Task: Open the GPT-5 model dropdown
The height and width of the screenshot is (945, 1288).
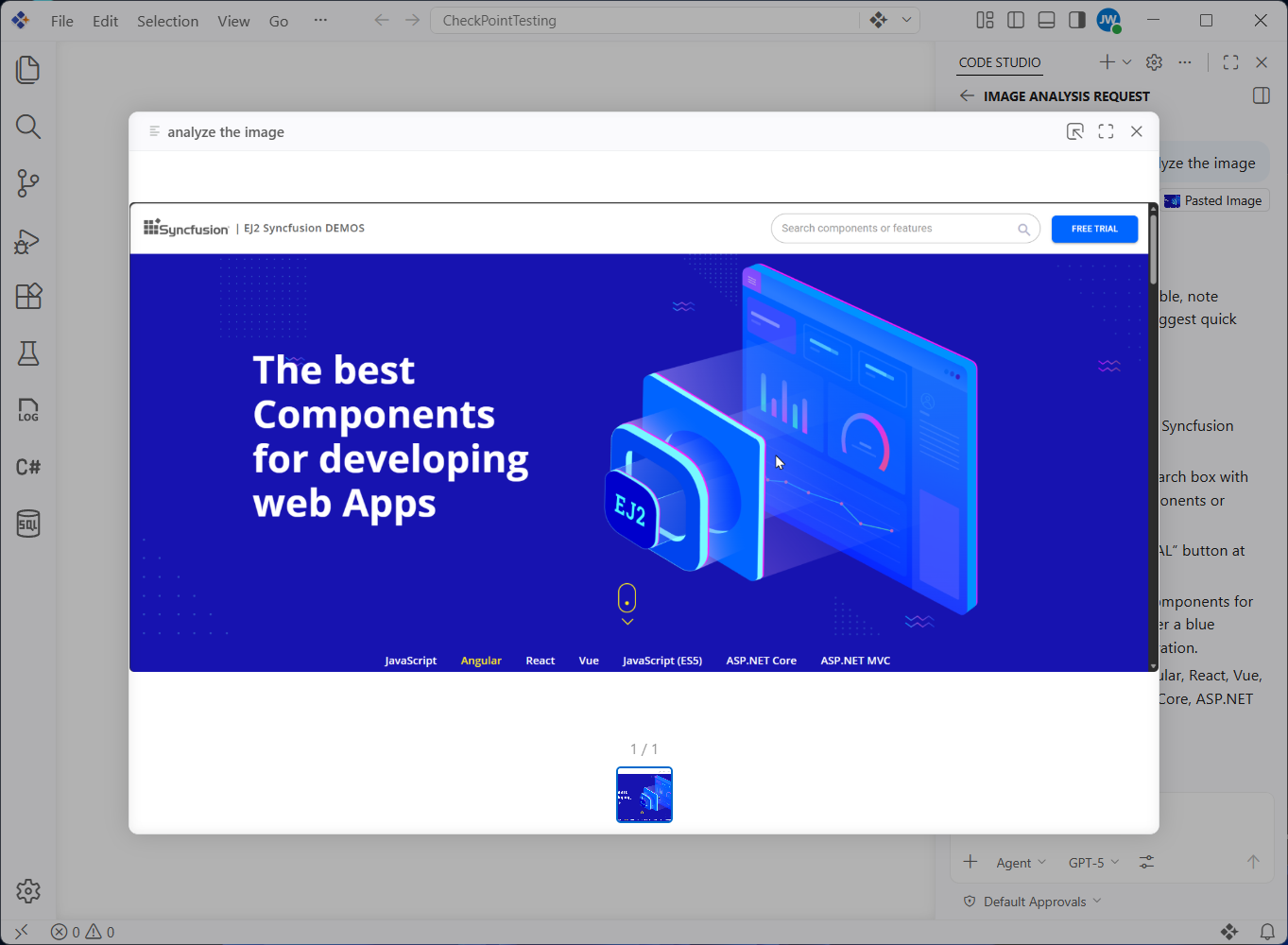Action: pos(1094,863)
